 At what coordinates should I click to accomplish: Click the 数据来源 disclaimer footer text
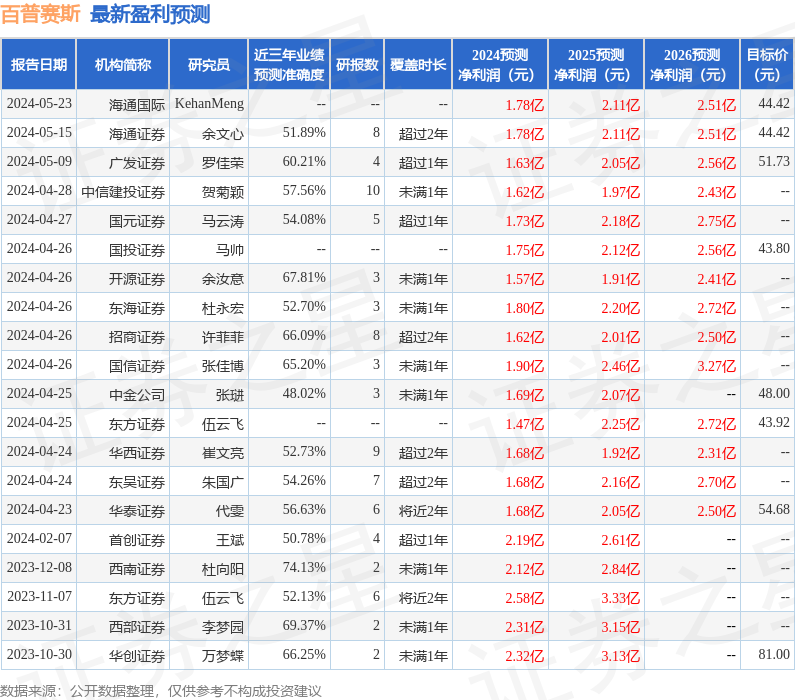click(161, 690)
